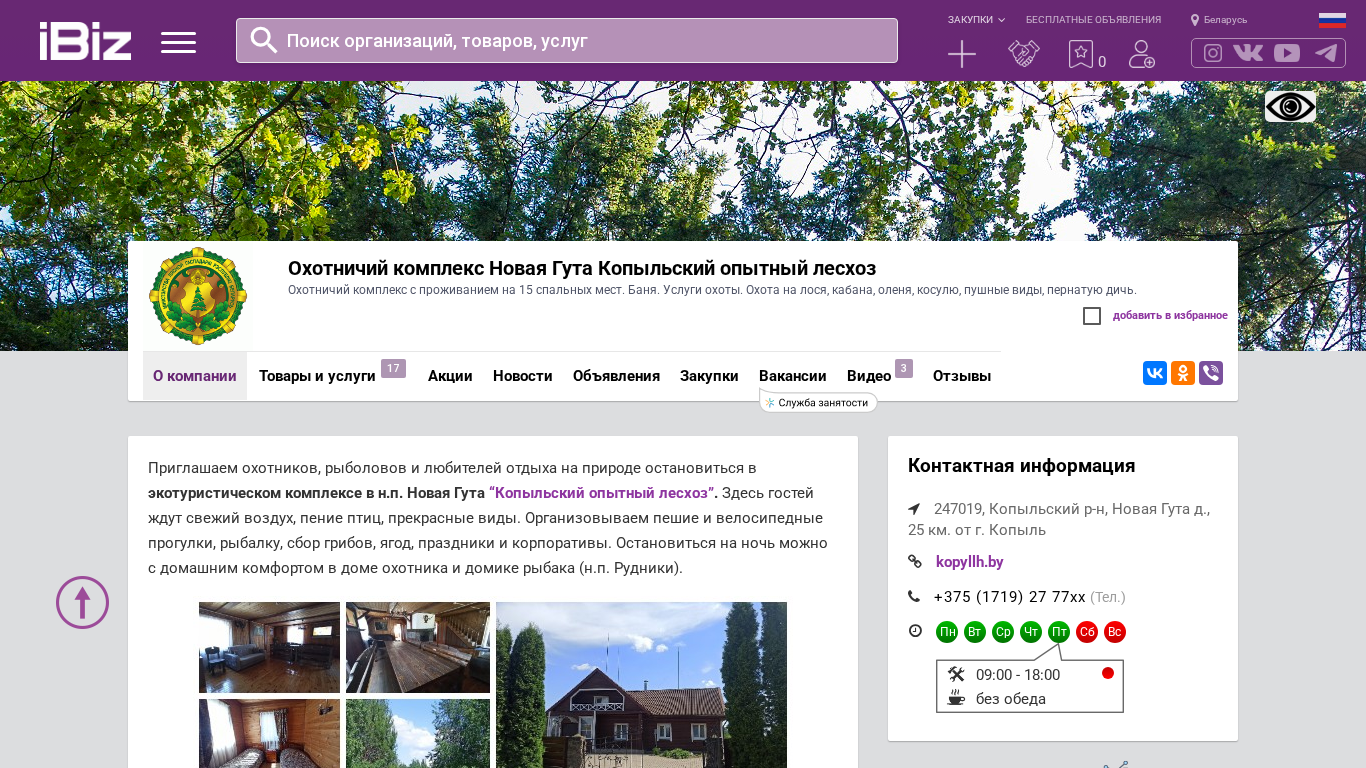The height and width of the screenshot is (768, 1366).
Task: Open the 'Закупки' tab
Action: click(709, 376)
